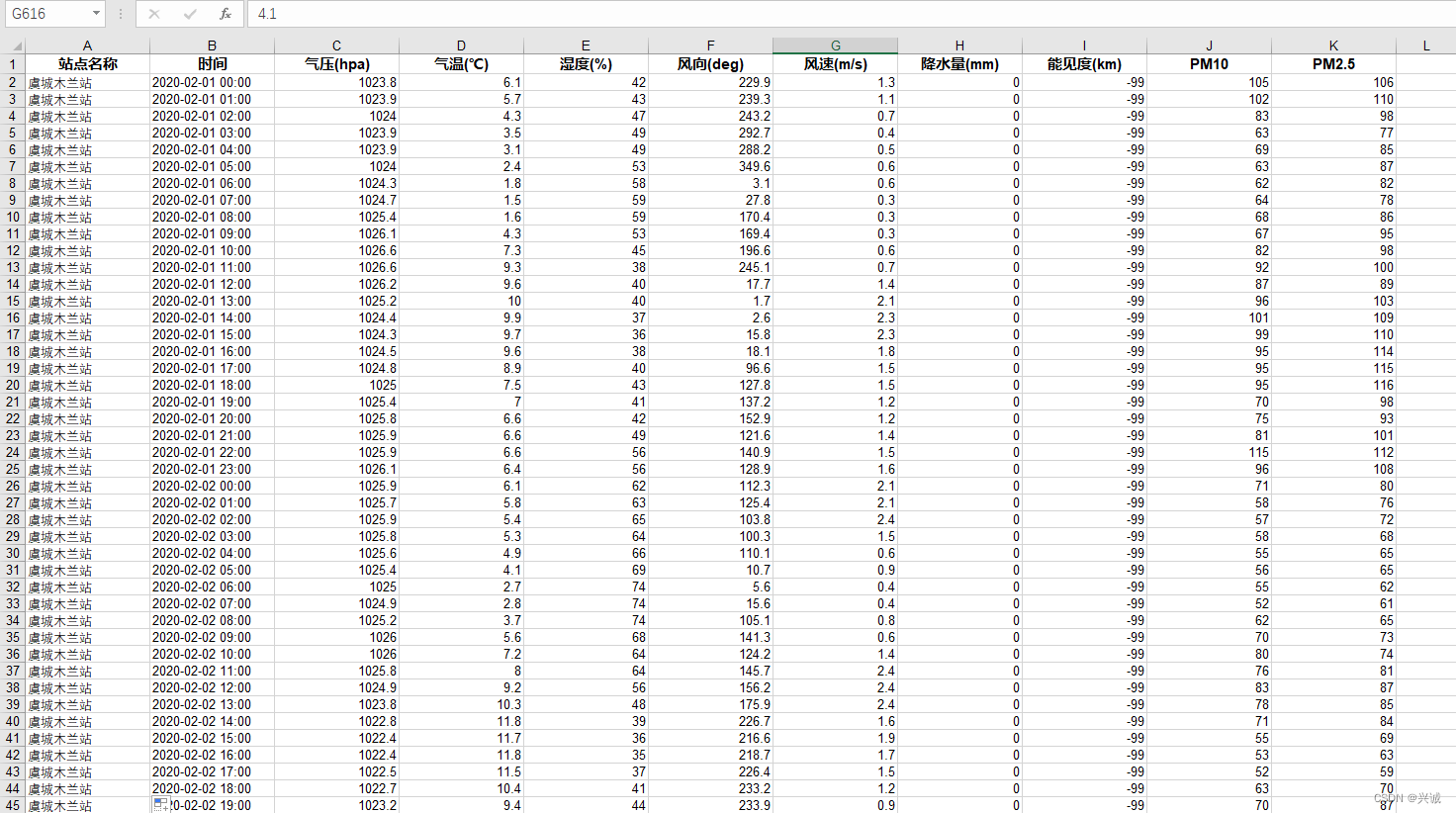Select column E header
1456x813 pixels.
(x=586, y=45)
